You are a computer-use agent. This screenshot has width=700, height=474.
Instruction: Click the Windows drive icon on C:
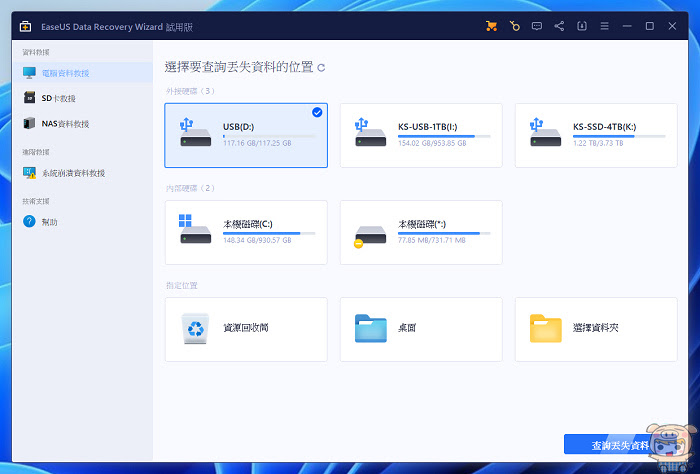(x=195, y=229)
